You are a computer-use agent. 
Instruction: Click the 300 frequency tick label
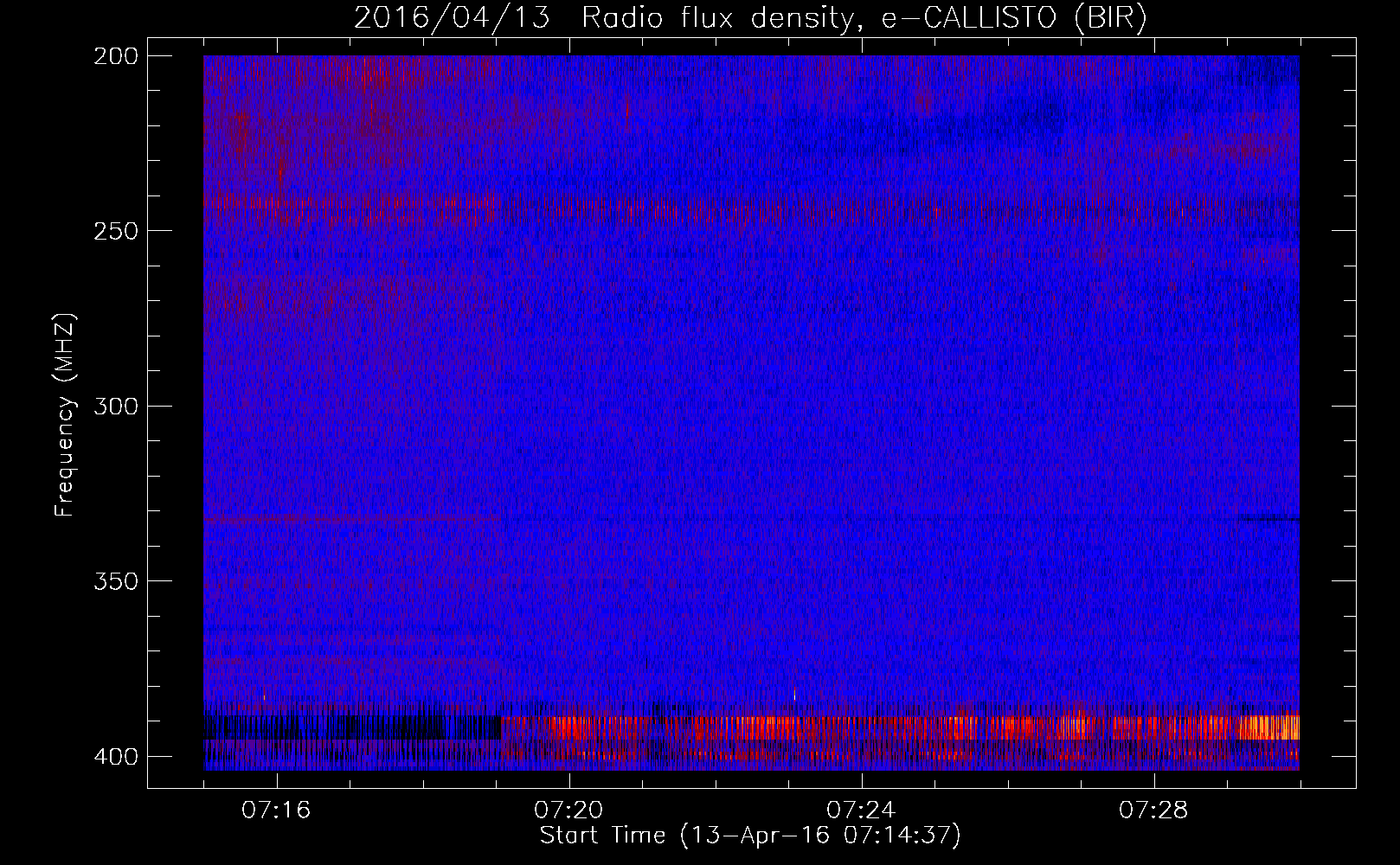click(x=115, y=406)
